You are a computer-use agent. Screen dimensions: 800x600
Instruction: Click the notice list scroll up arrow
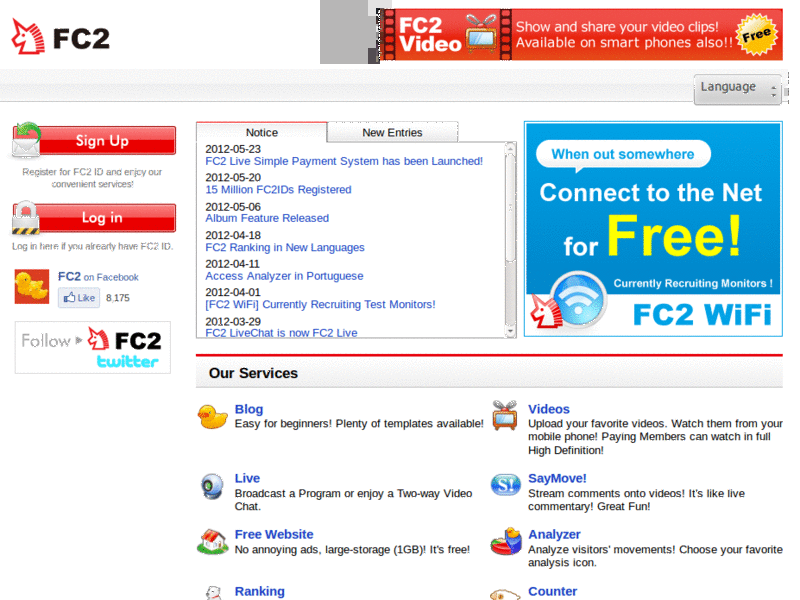[x=510, y=148]
